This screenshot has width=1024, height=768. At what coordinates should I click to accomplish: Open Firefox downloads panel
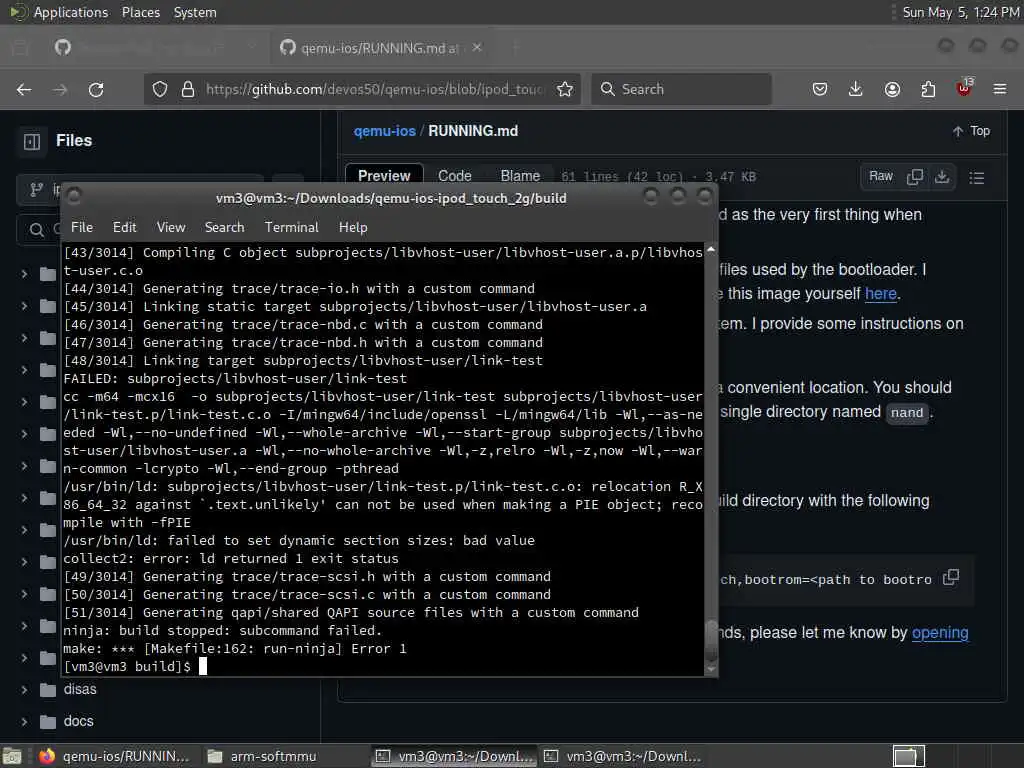[856, 89]
